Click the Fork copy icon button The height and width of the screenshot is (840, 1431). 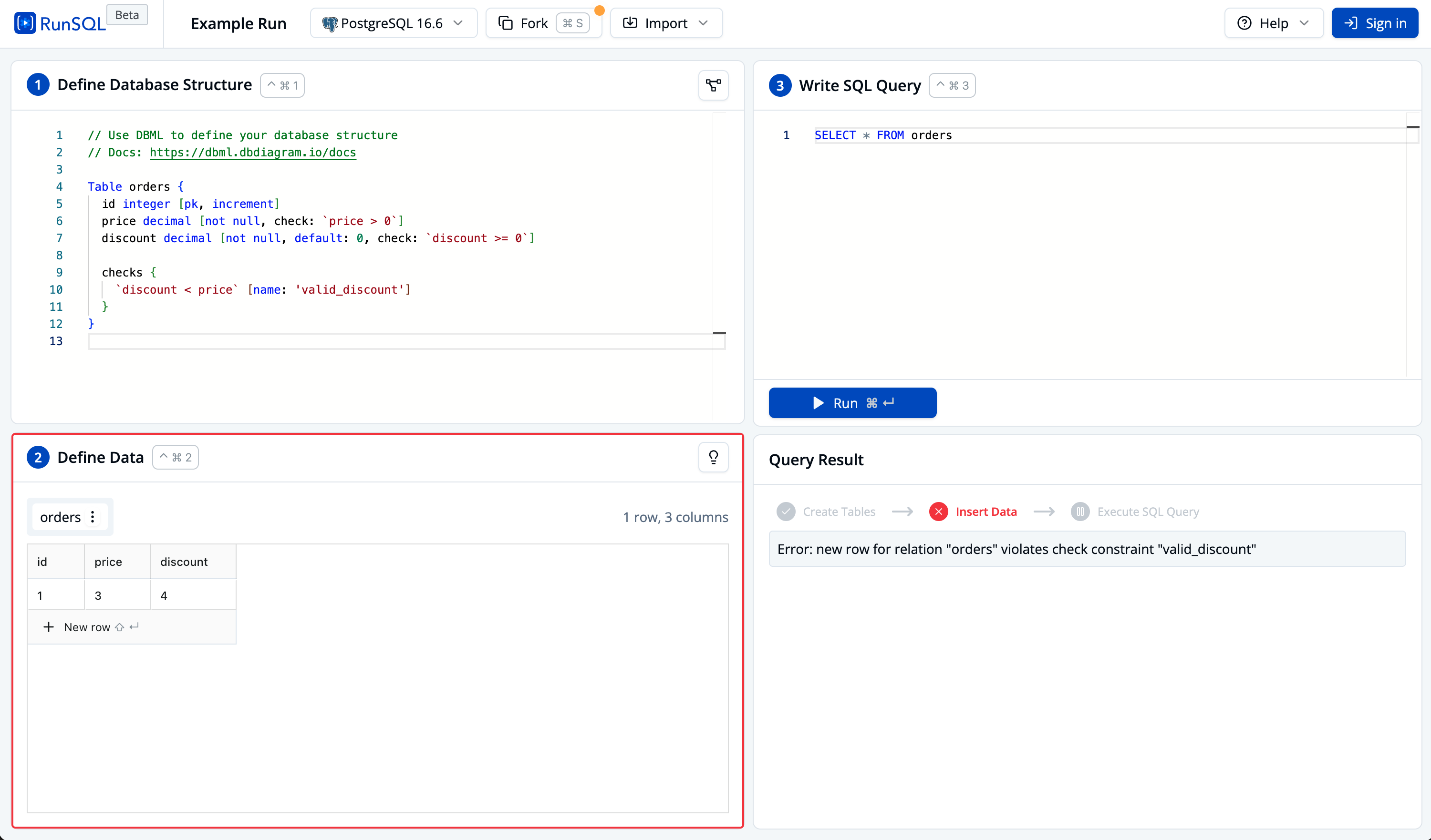coord(505,23)
